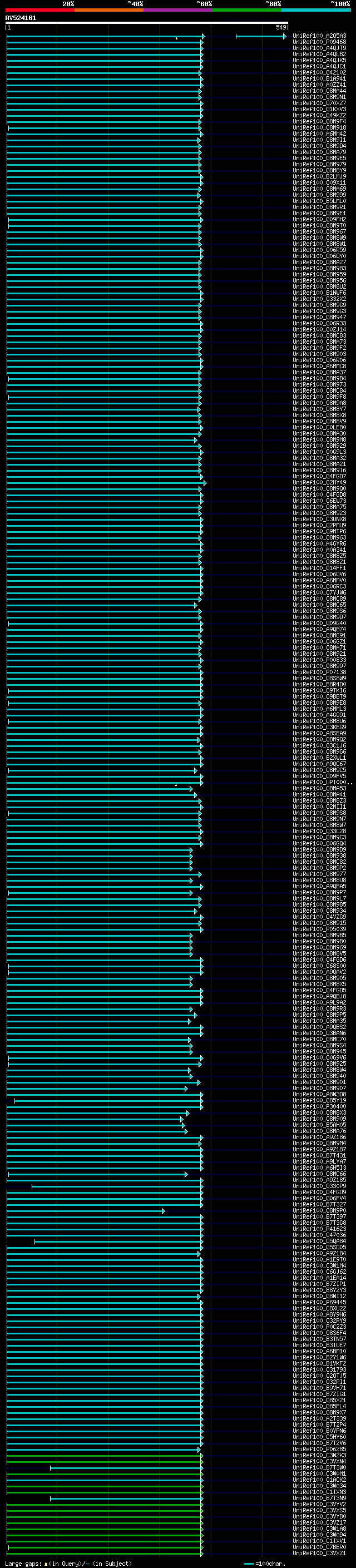This screenshot has height=1568, width=356.
Task: Select hit UniRef100_B3TN57
Action: (319, 1339)
